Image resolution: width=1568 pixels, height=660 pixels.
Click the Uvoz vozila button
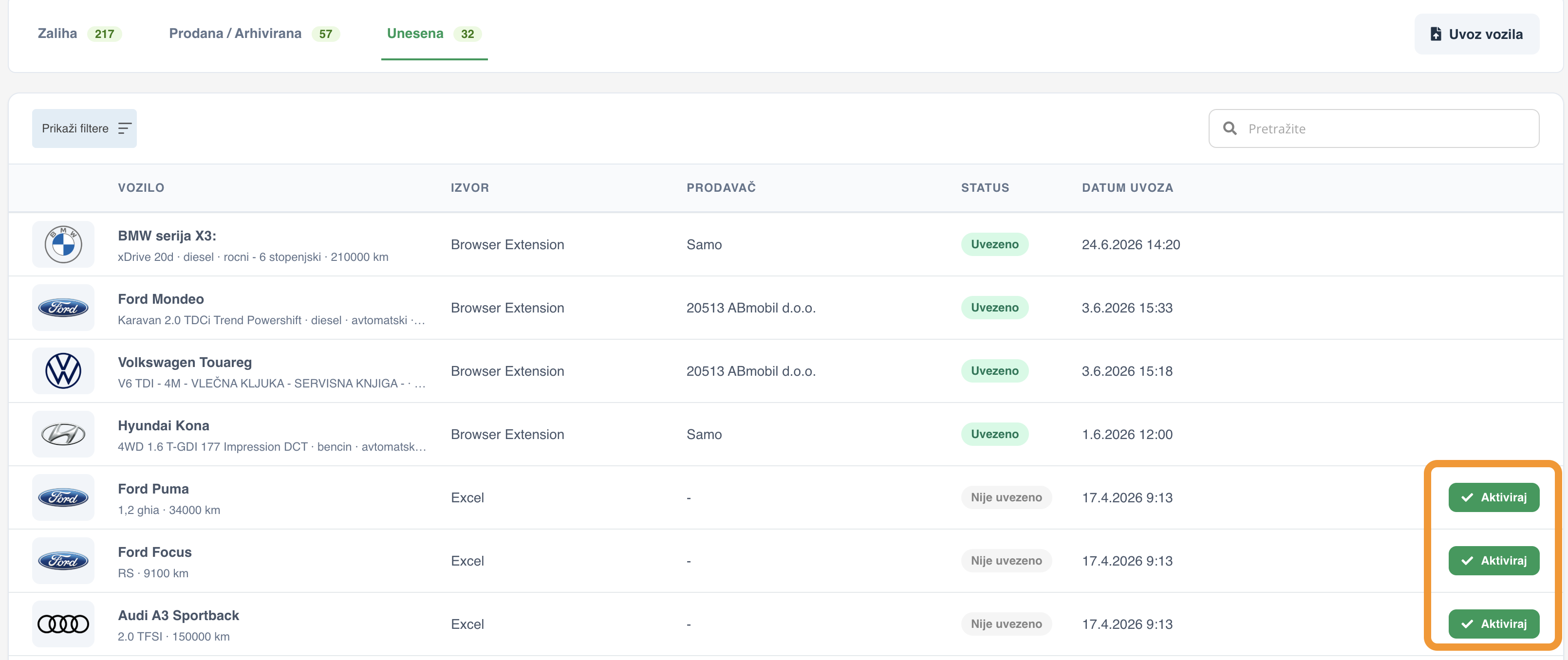point(1476,34)
